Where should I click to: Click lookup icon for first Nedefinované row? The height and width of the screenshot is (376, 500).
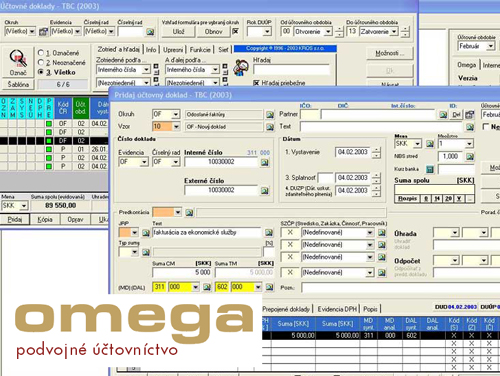click(x=382, y=233)
